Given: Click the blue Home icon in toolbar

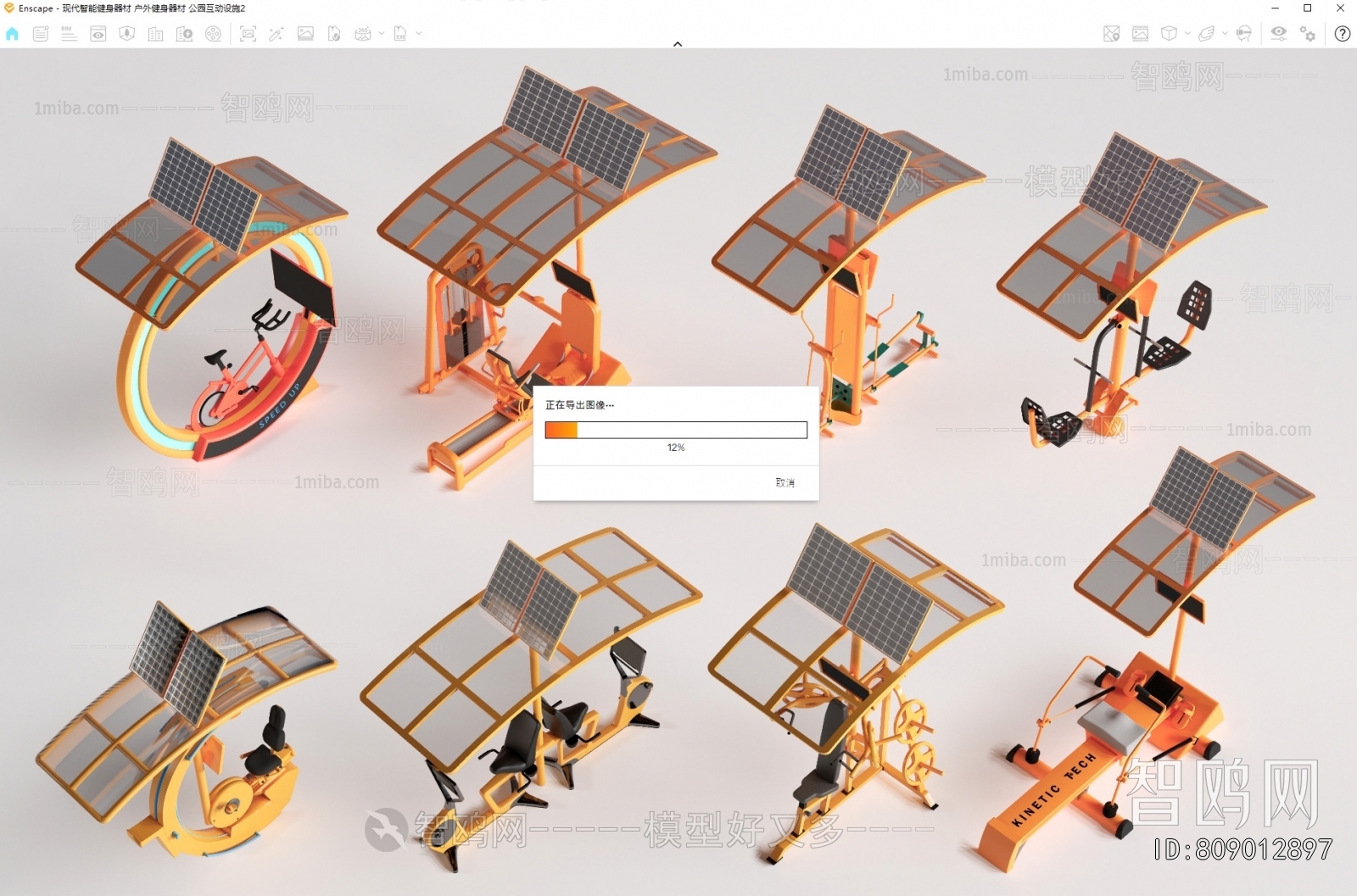Looking at the screenshot, I should 12,34.
